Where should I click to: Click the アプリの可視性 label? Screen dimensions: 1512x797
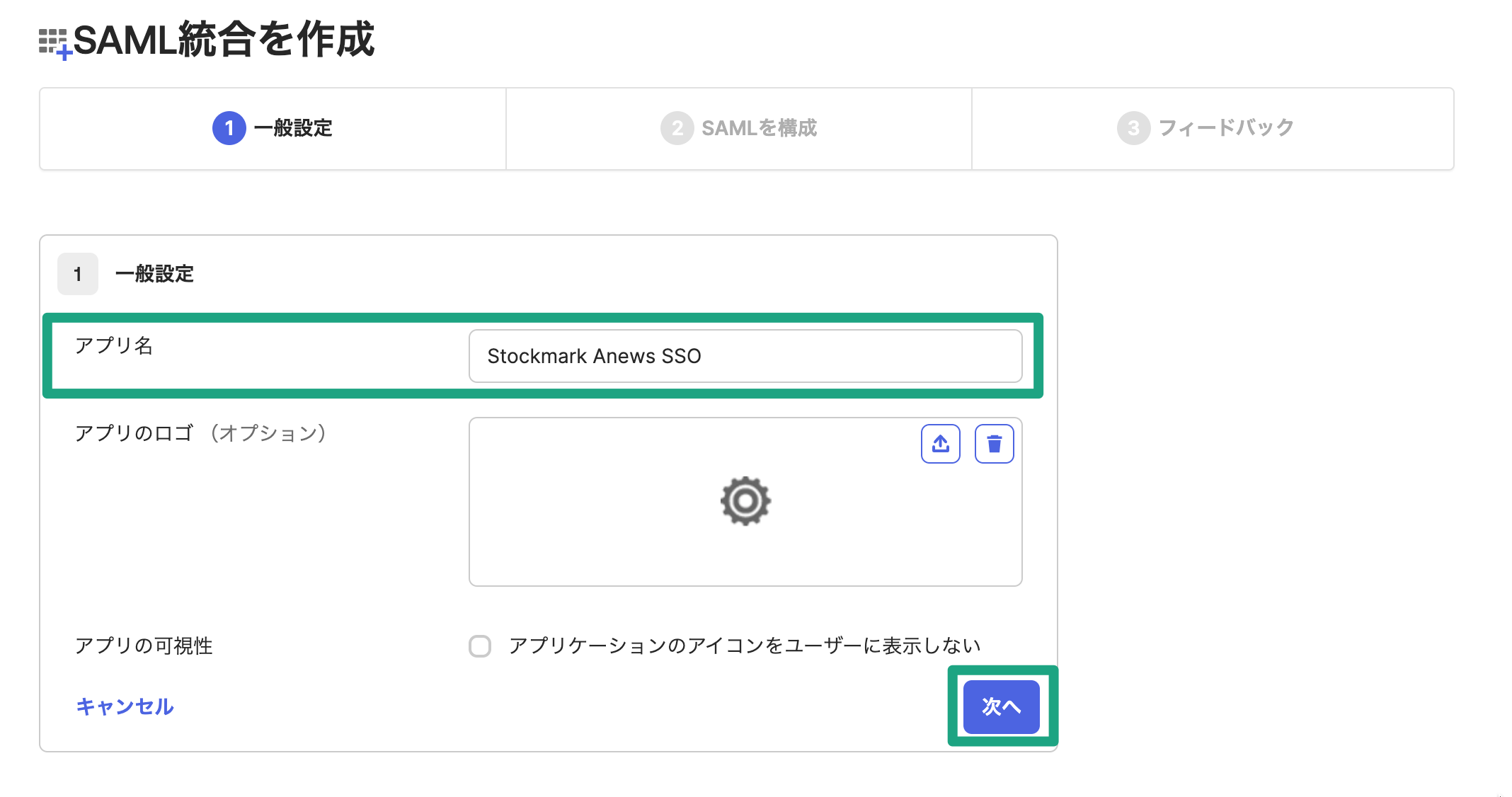(144, 646)
